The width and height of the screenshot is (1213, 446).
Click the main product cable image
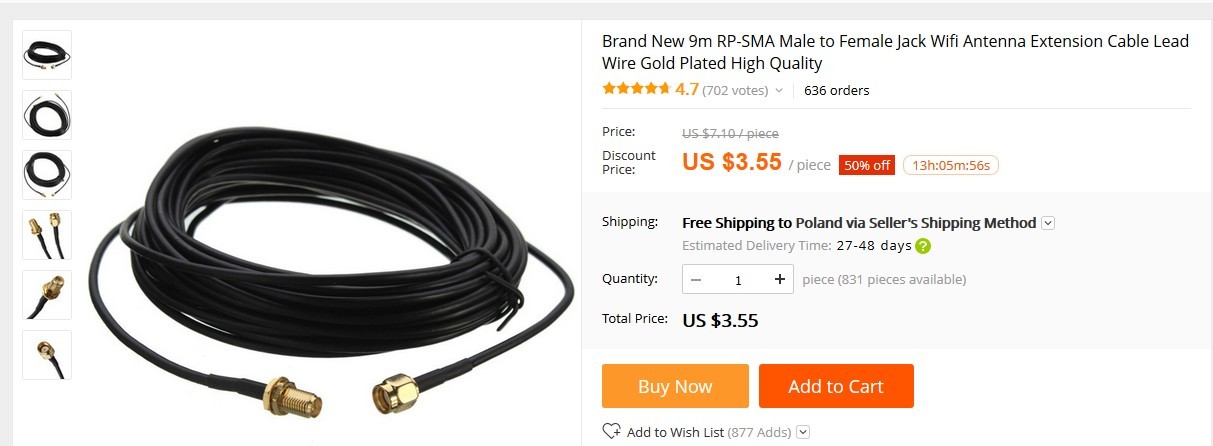(x=330, y=260)
